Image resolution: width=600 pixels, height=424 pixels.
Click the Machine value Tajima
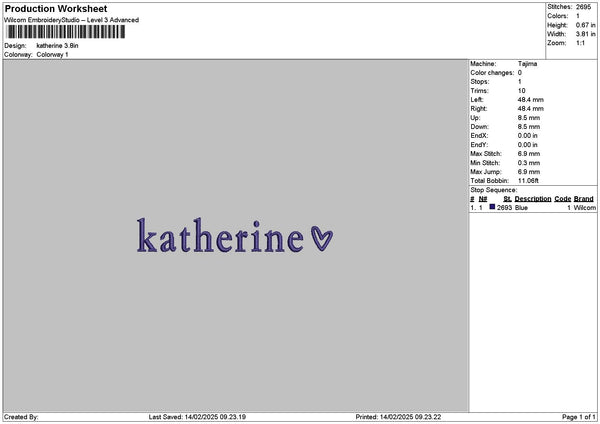[527, 64]
